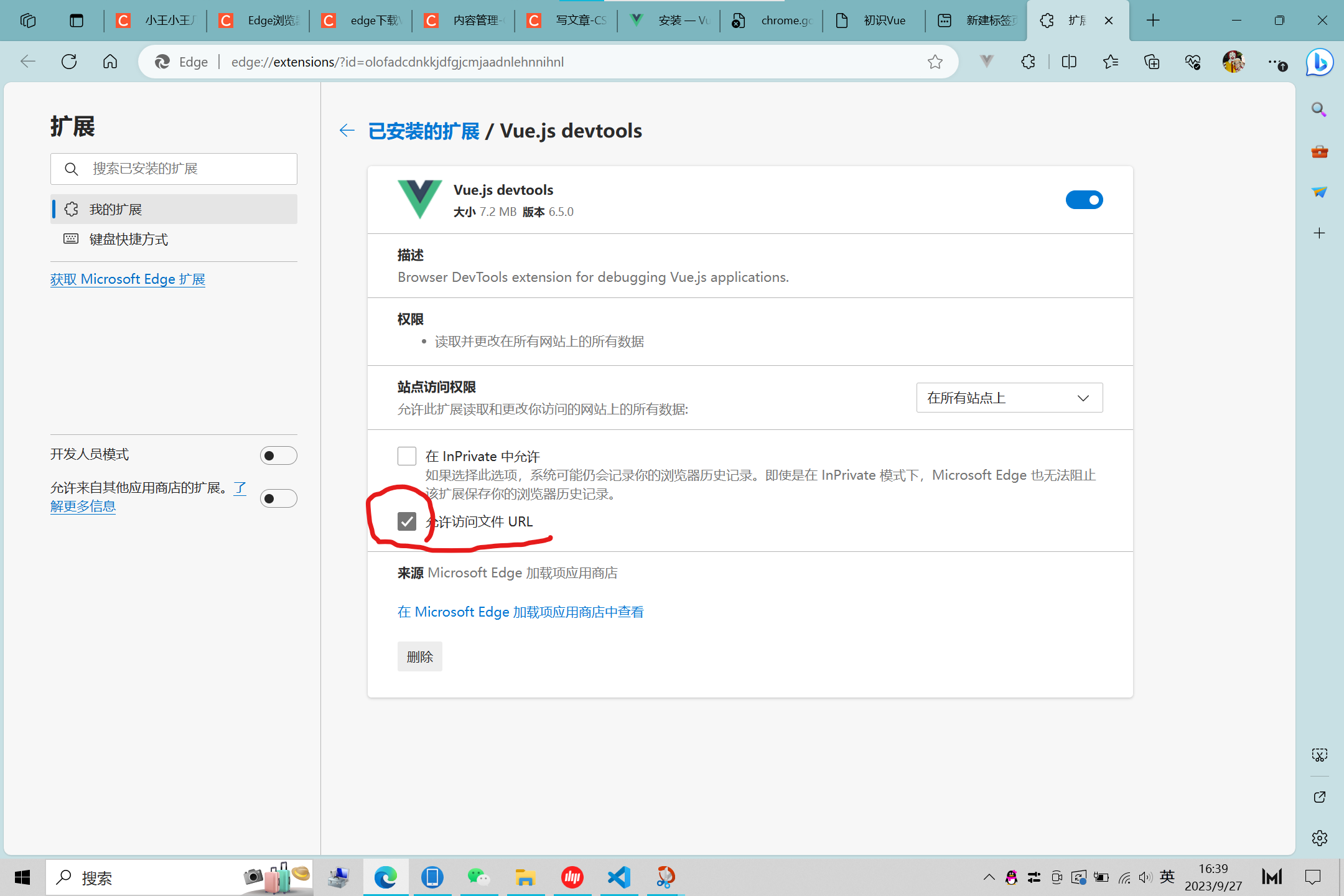Uncheck 允许访问文件 URL checkbox

pyautogui.click(x=407, y=521)
